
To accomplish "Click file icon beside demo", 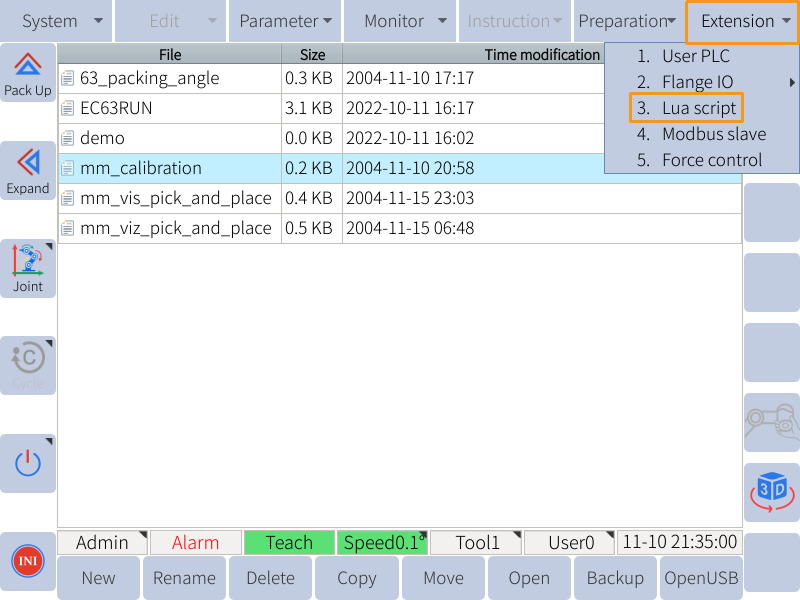I will (x=67, y=138).
